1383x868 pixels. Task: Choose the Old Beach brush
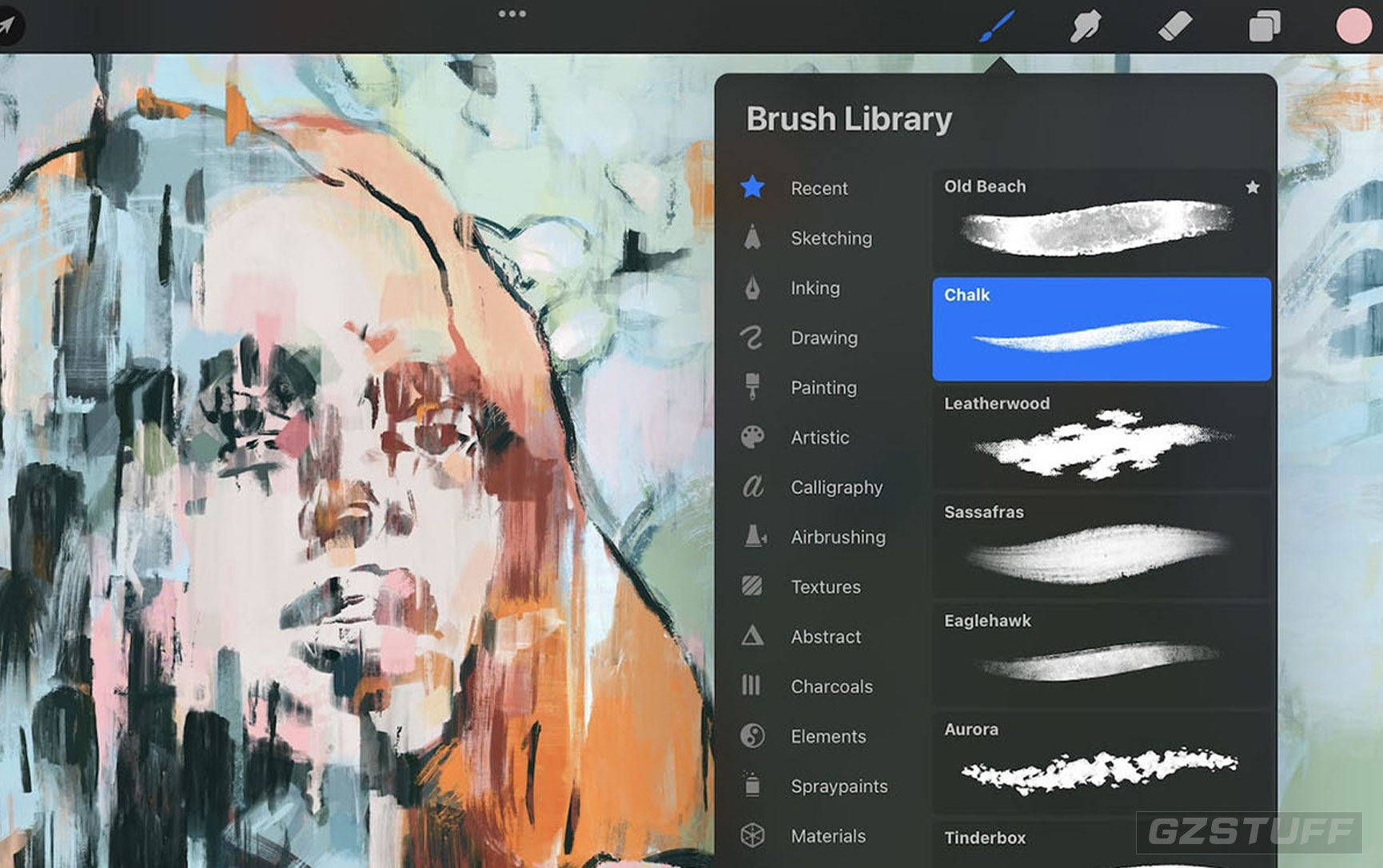click(1102, 219)
